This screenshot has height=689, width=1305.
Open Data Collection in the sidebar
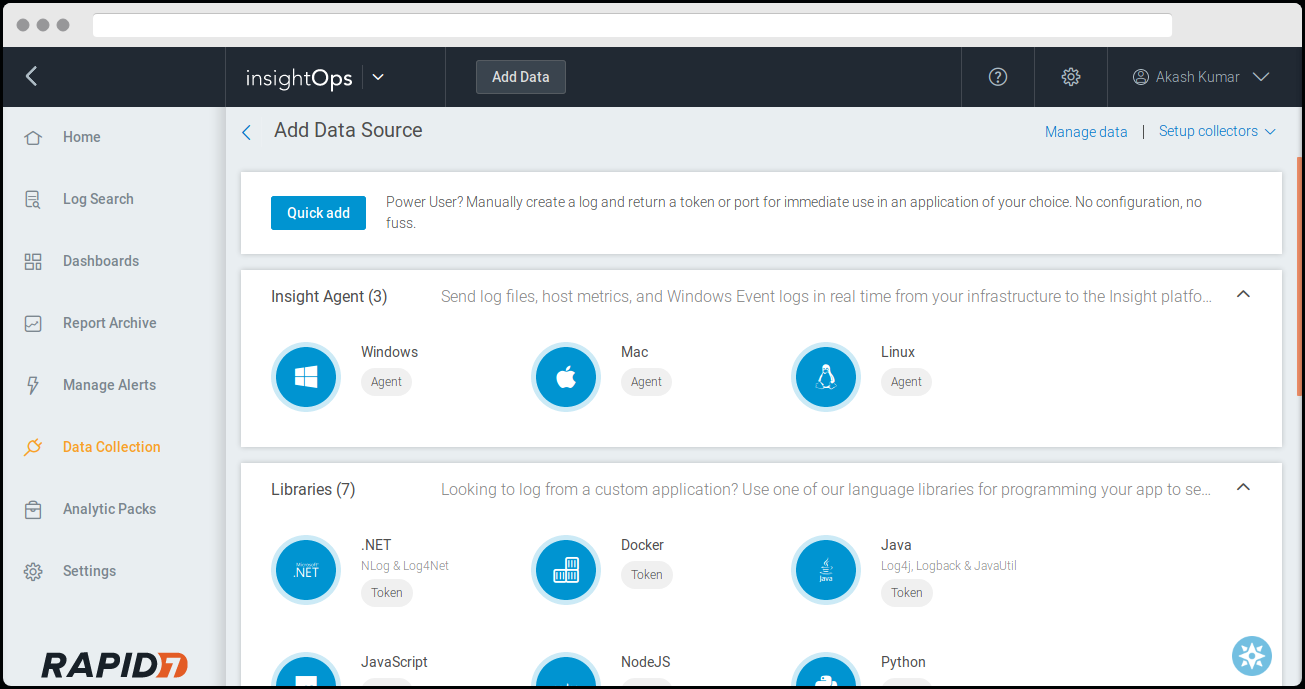pyautogui.click(x=112, y=447)
